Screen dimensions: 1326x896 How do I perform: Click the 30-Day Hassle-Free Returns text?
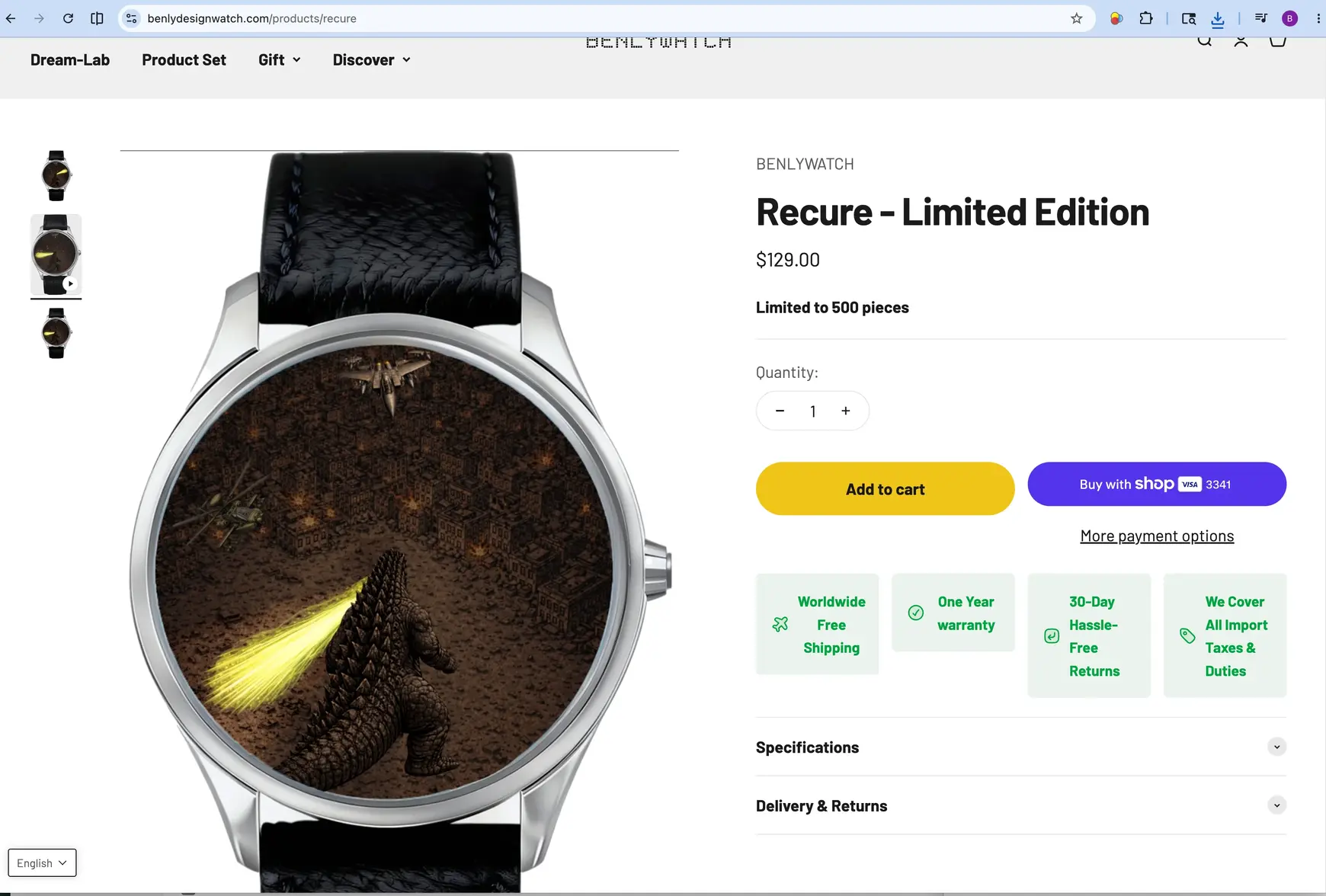[x=1094, y=636]
